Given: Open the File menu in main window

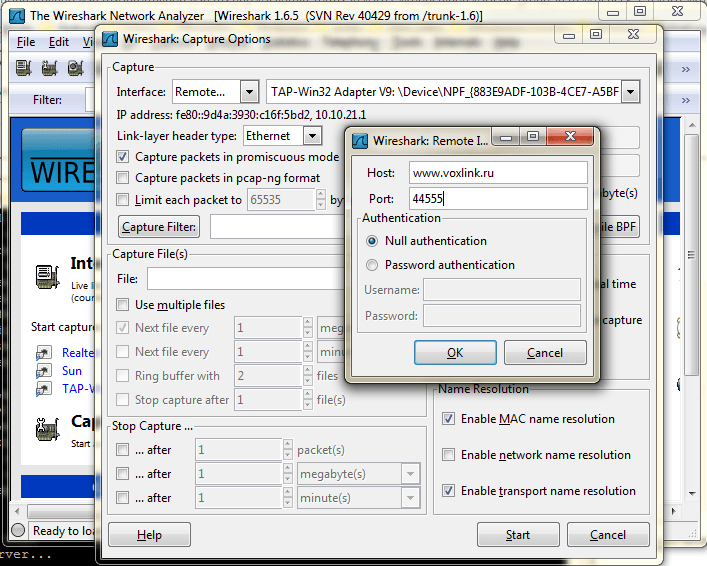Looking at the screenshot, I should (x=26, y=42).
